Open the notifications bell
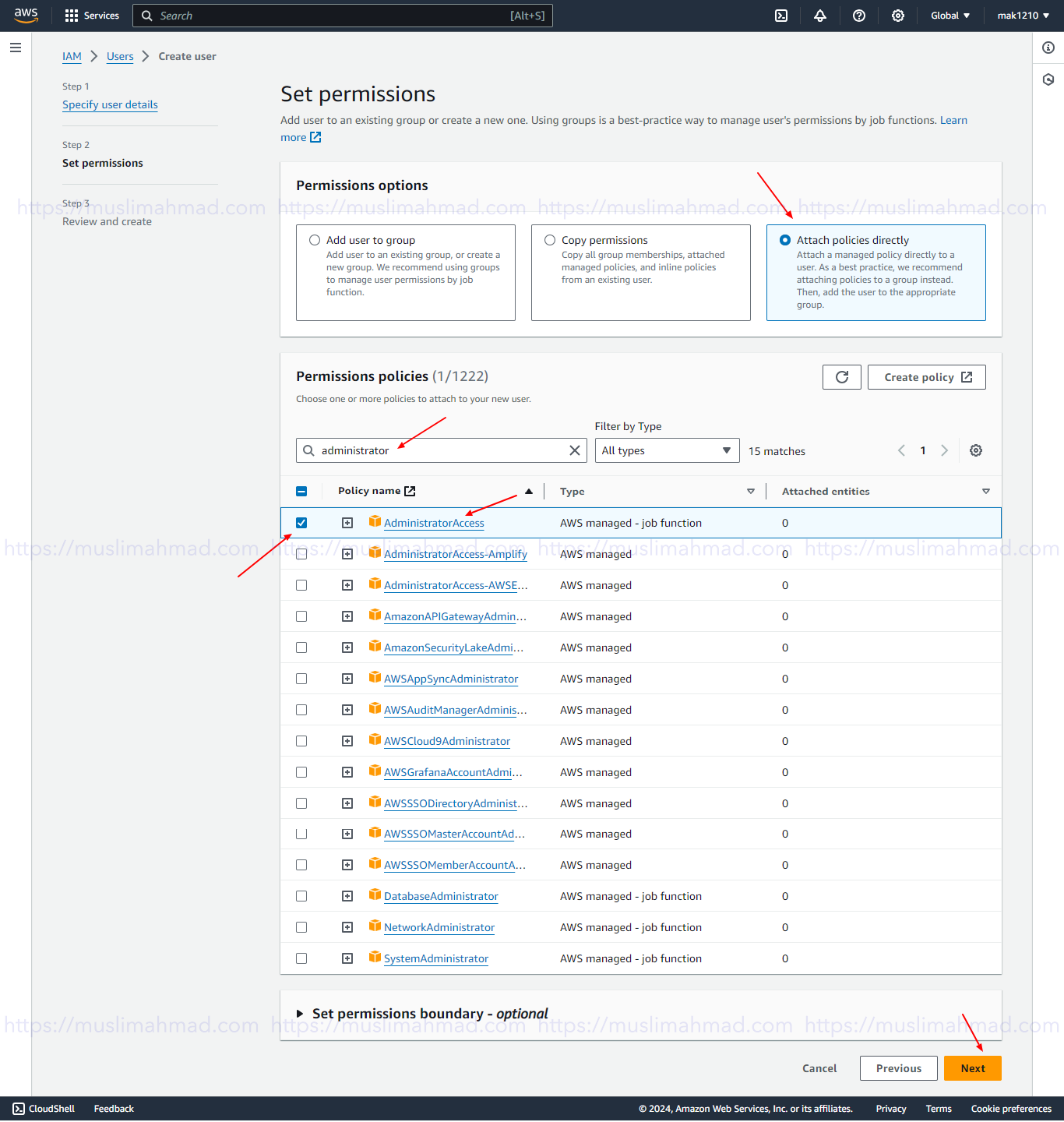The width and height of the screenshot is (1064, 1122). [x=820, y=16]
